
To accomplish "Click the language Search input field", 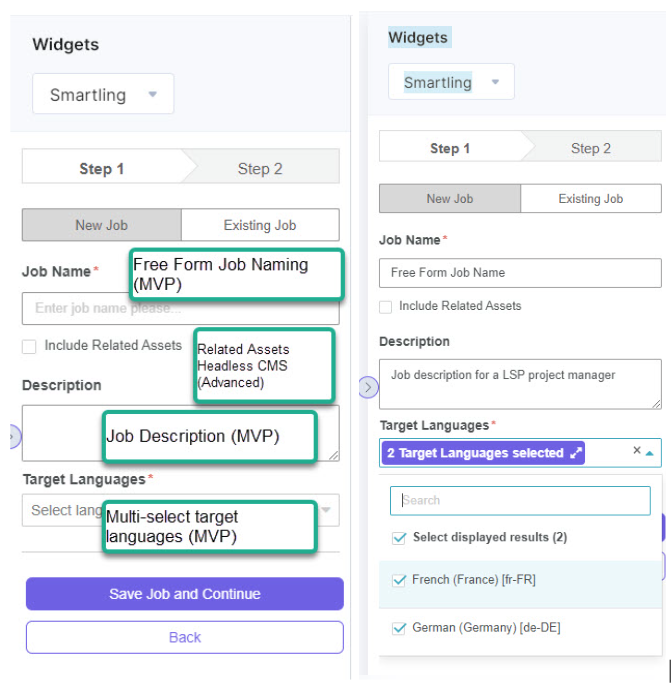I will (x=520, y=500).
